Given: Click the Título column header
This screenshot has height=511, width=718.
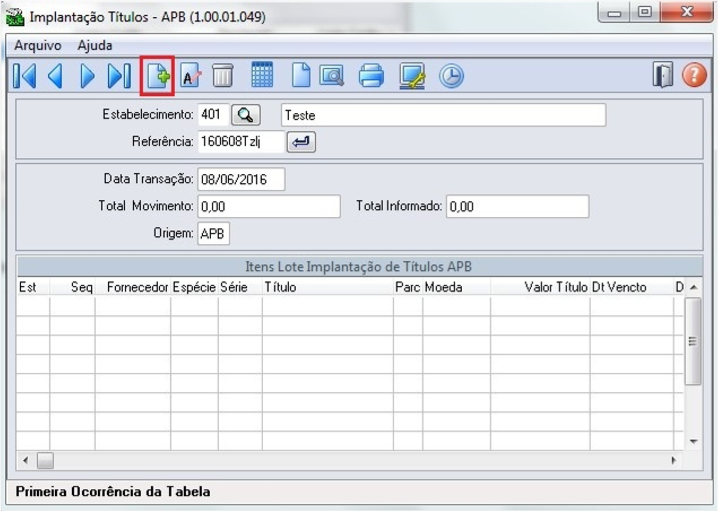Looking at the screenshot, I should pos(327,288).
